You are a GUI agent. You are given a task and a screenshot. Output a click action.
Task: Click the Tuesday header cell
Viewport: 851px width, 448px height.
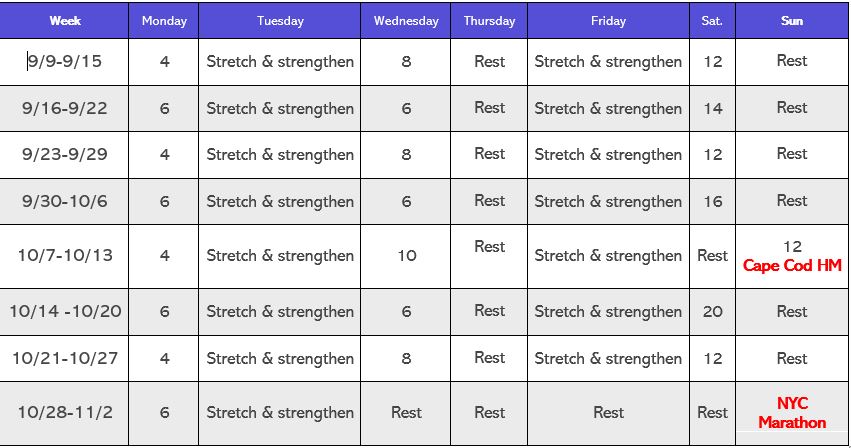click(x=280, y=21)
